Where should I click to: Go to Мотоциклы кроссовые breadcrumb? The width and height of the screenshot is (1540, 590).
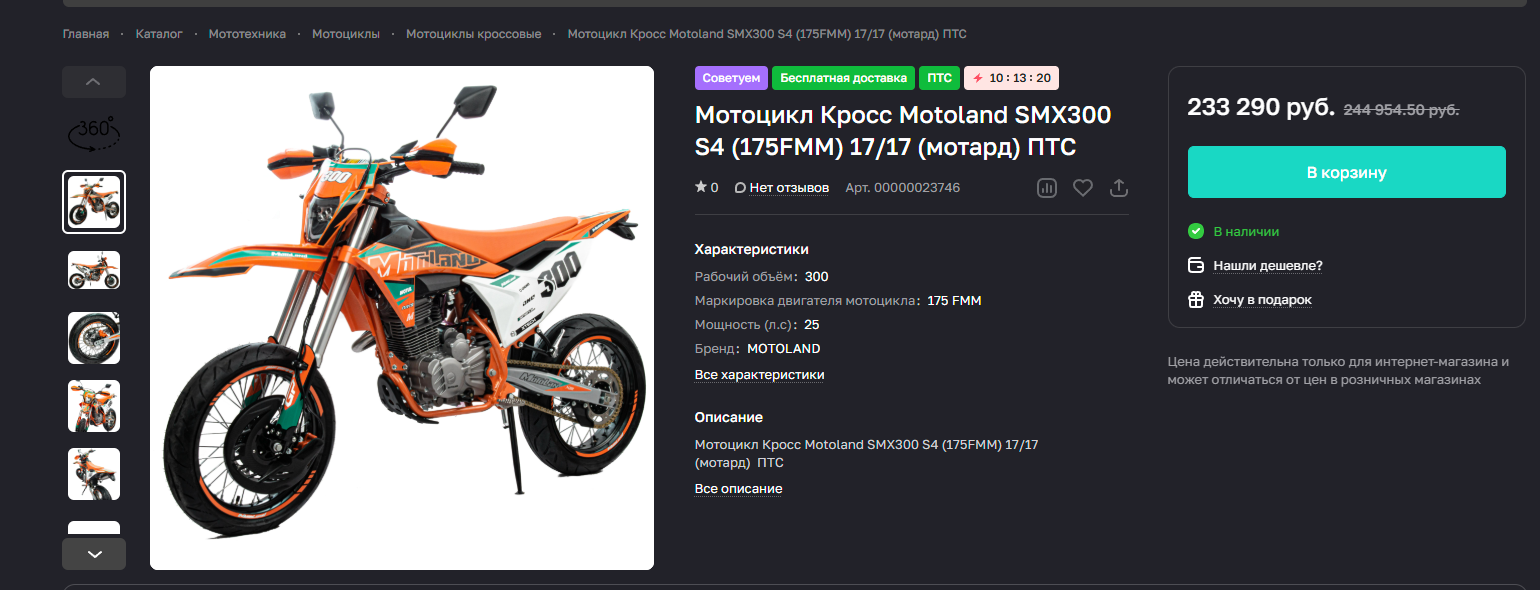coord(473,34)
